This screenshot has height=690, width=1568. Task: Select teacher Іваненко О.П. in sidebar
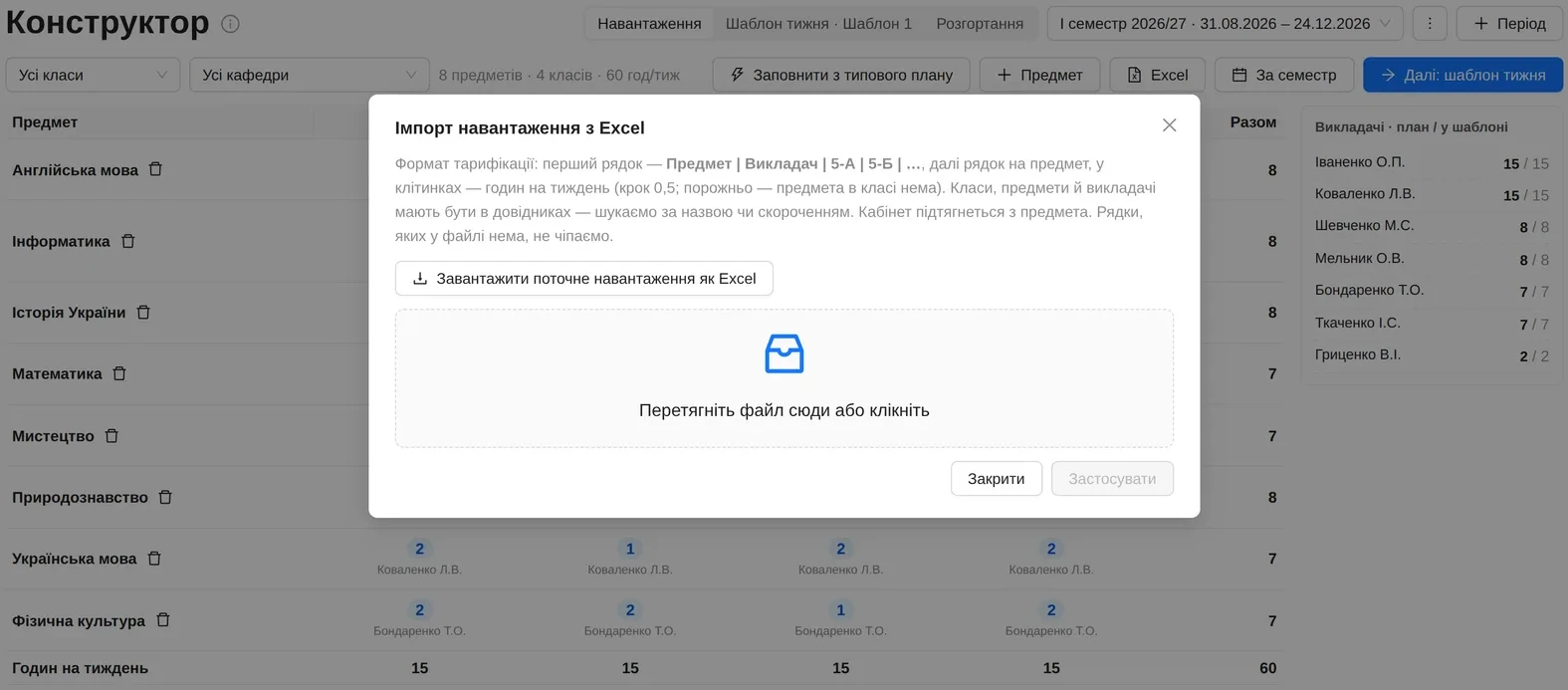pyautogui.click(x=1360, y=161)
